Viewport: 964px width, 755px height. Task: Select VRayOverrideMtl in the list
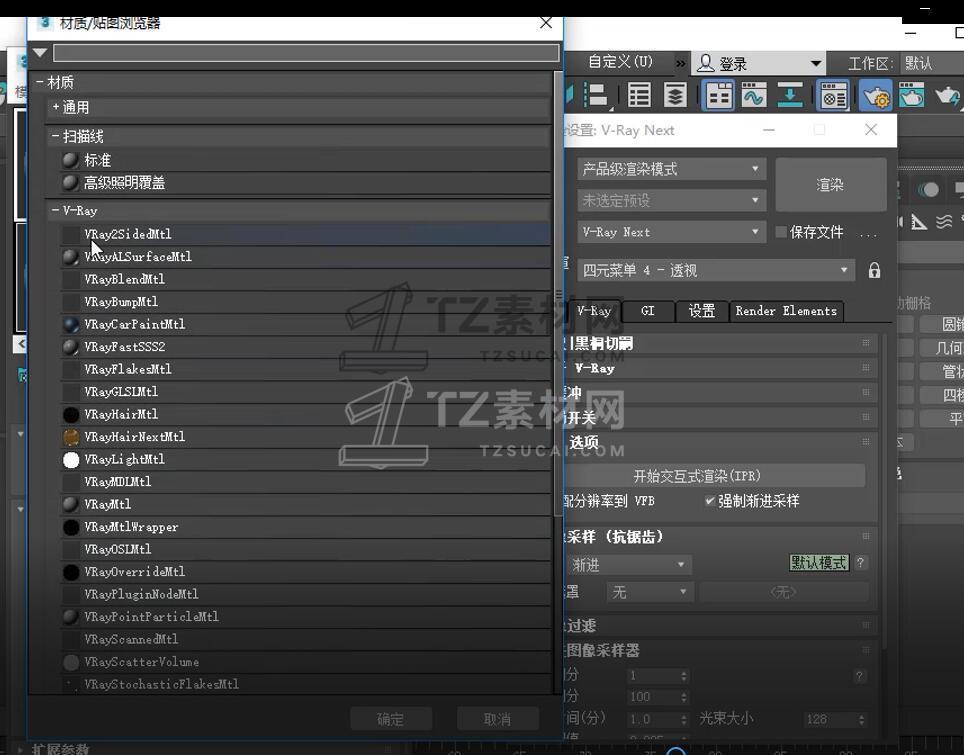pyautogui.click(x=305, y=572)
